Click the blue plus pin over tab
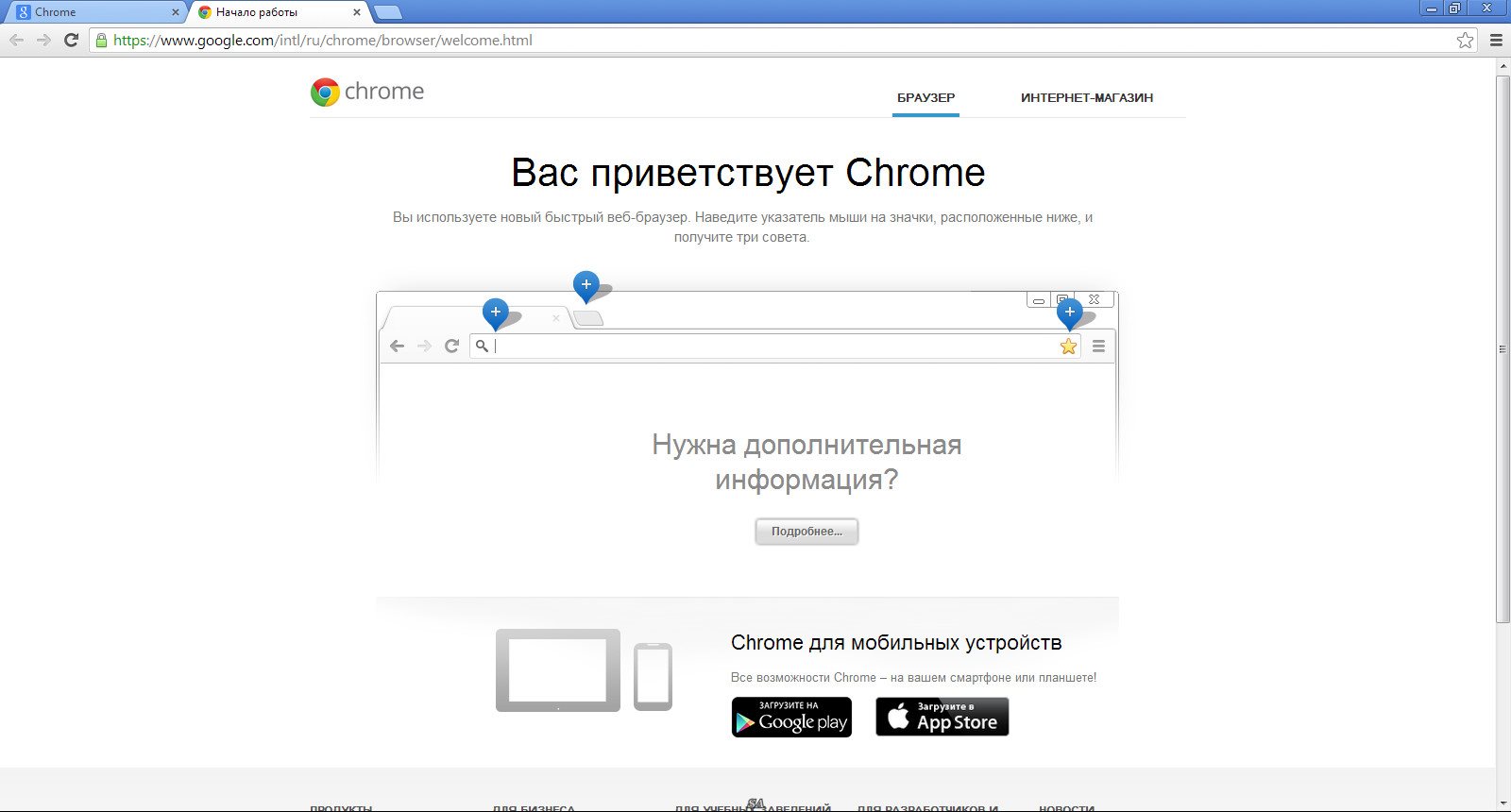The height and width of the screenshot is (812, 1511). point(496,313)
